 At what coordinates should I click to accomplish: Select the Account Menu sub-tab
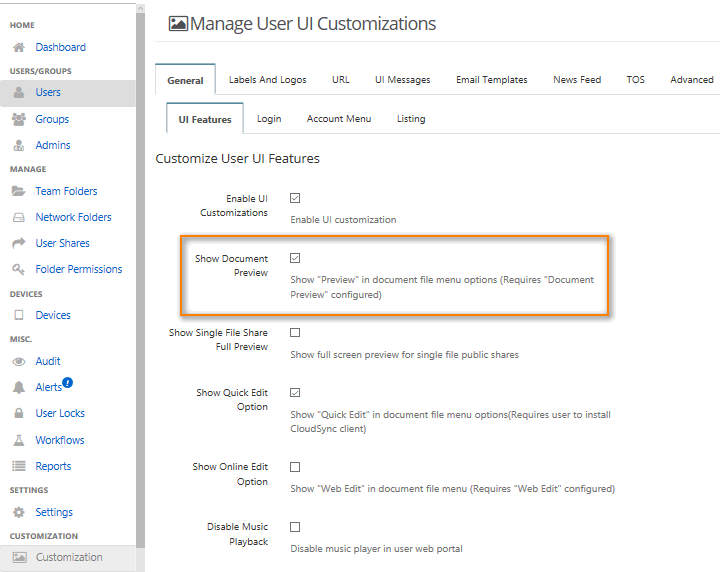coord(338,119)
